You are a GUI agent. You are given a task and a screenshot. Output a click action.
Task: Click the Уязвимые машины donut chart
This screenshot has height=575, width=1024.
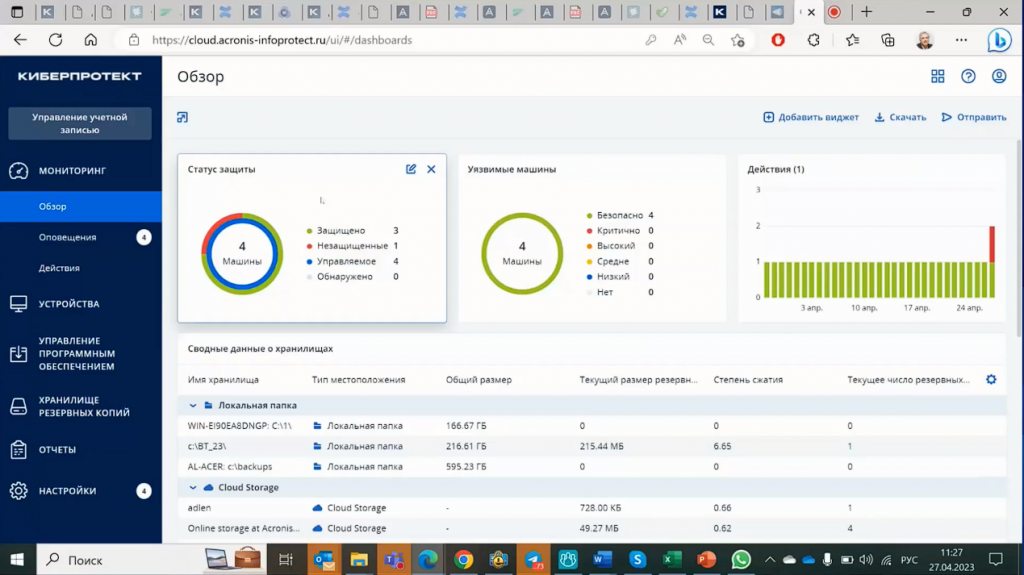(522, 254)
